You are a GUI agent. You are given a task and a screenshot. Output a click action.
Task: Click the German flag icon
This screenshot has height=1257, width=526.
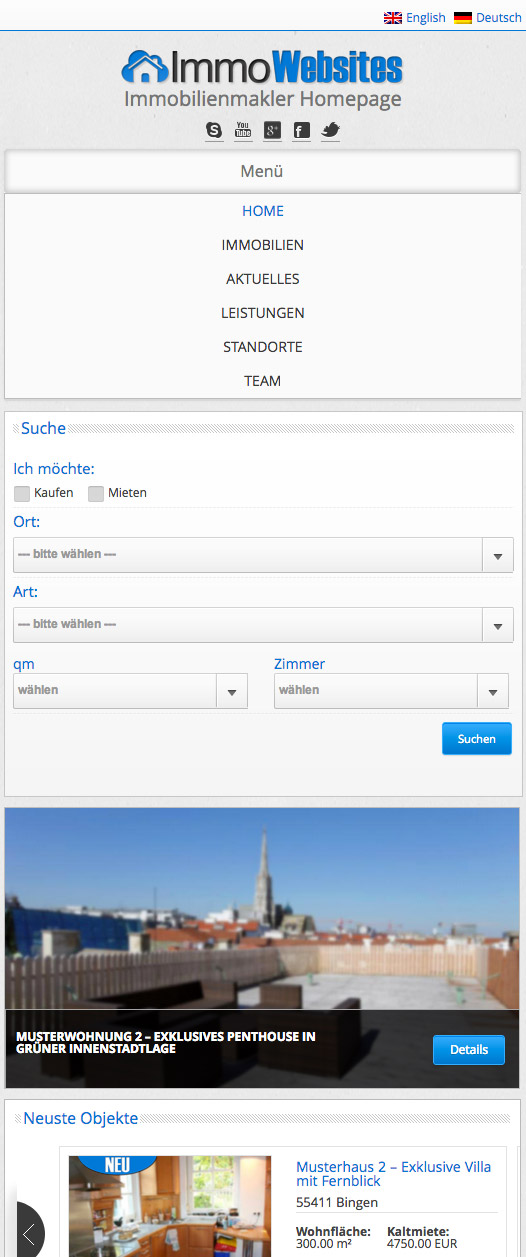463,18
